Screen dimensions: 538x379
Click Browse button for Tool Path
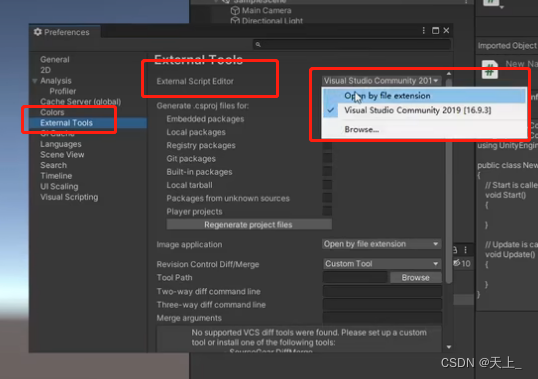(416, 277)
